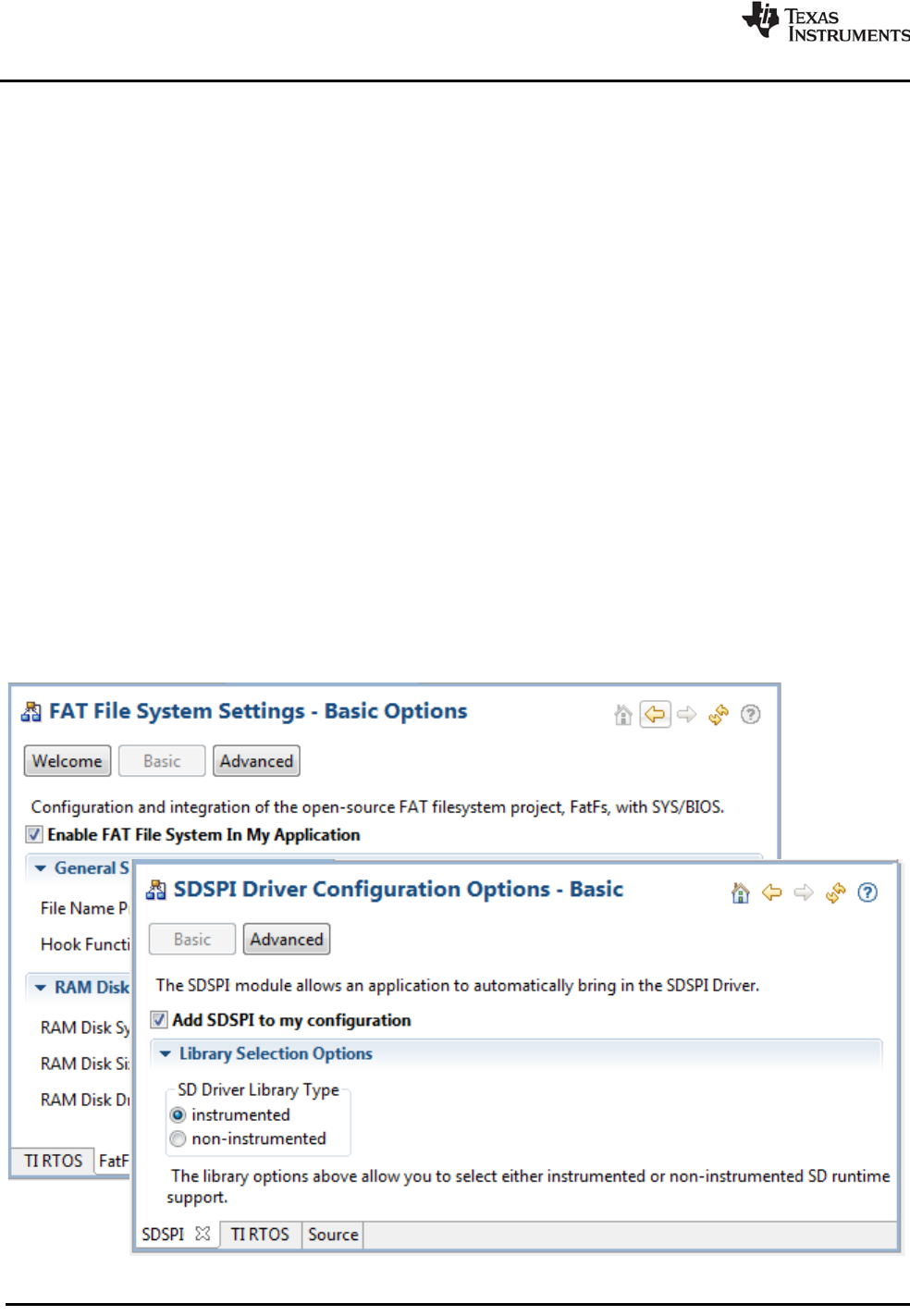Click module icon beside SDSPI Driver Configuration title

(x=156, y=890)
